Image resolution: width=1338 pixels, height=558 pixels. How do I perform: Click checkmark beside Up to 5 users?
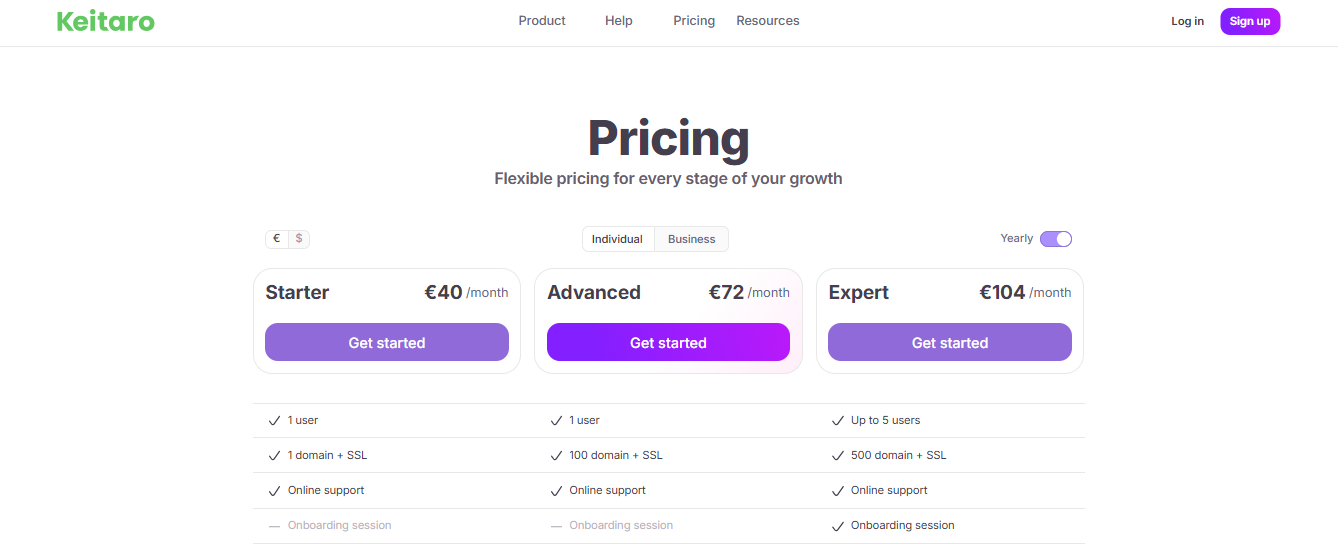coord(838,421)
